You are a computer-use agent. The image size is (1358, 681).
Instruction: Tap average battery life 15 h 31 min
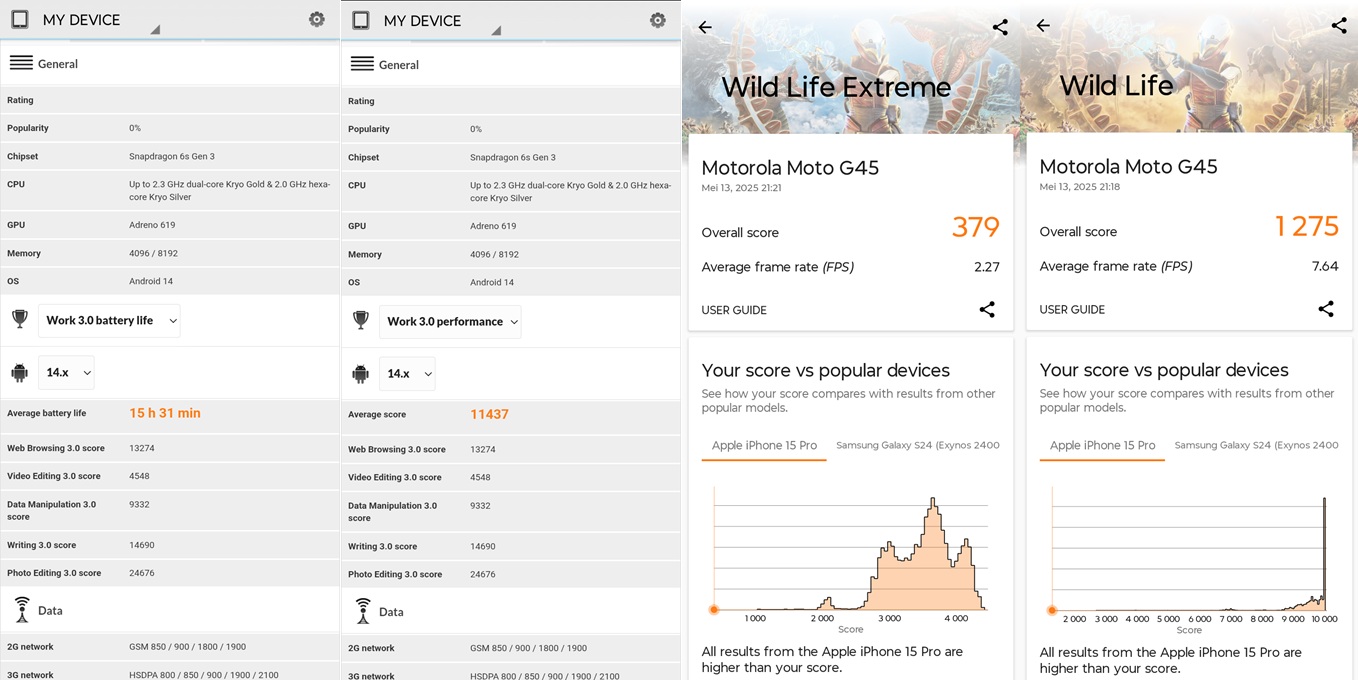point(165,413)
